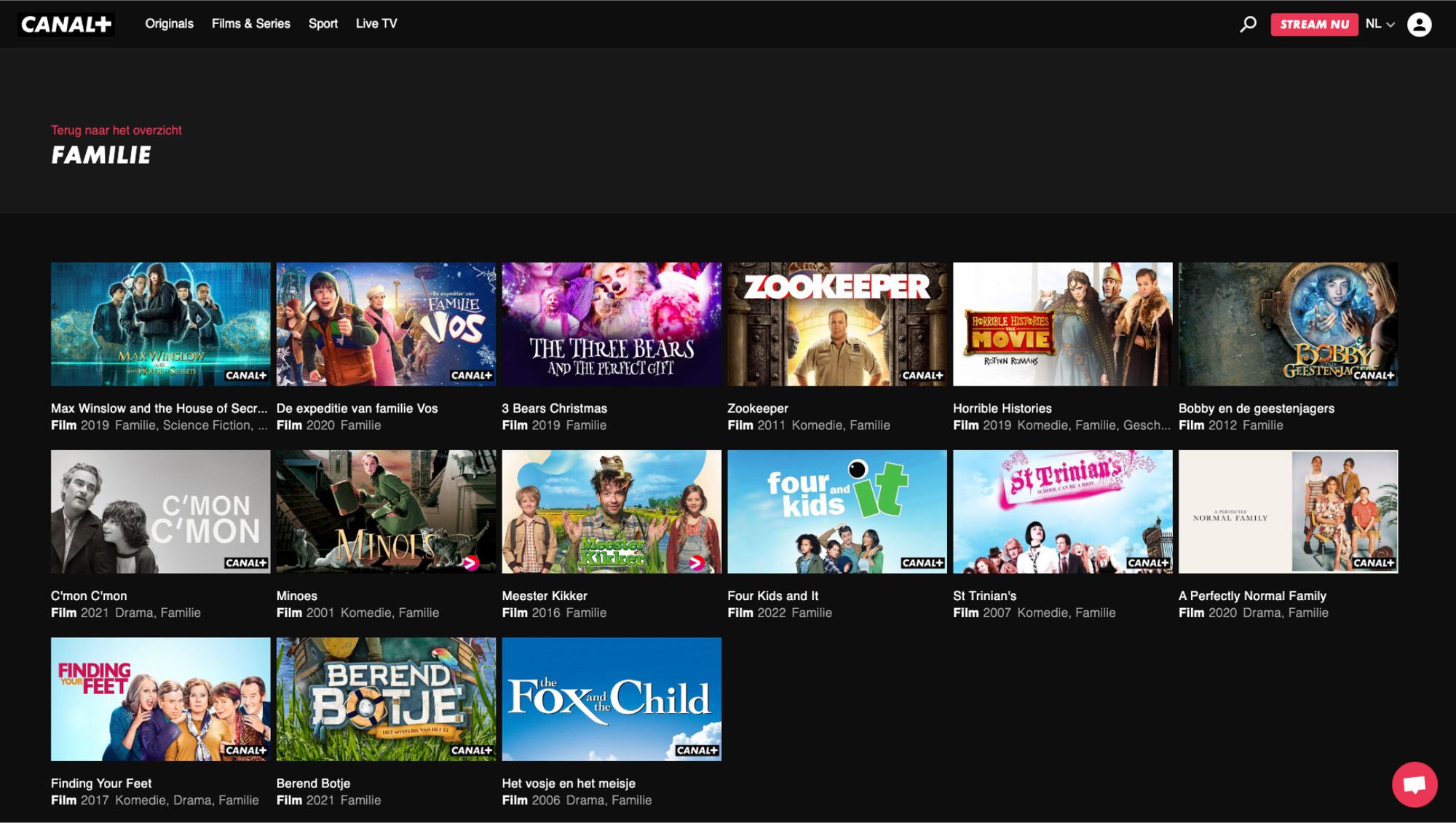The width and height of the screenshot is (1456, 823).
Task: Open A Perfectly Normal Family thumbnail
Action: 1289,511
